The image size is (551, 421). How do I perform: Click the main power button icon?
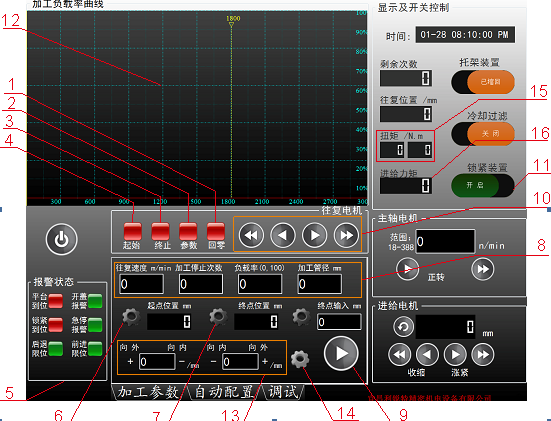[61, 239]
